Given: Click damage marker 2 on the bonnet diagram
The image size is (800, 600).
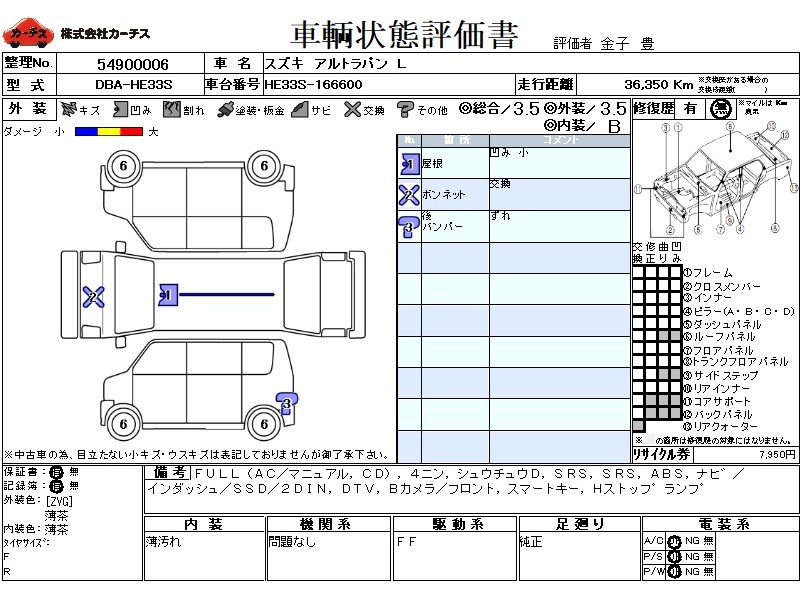Looking at the screenshot, I should (x=93, y=296).
